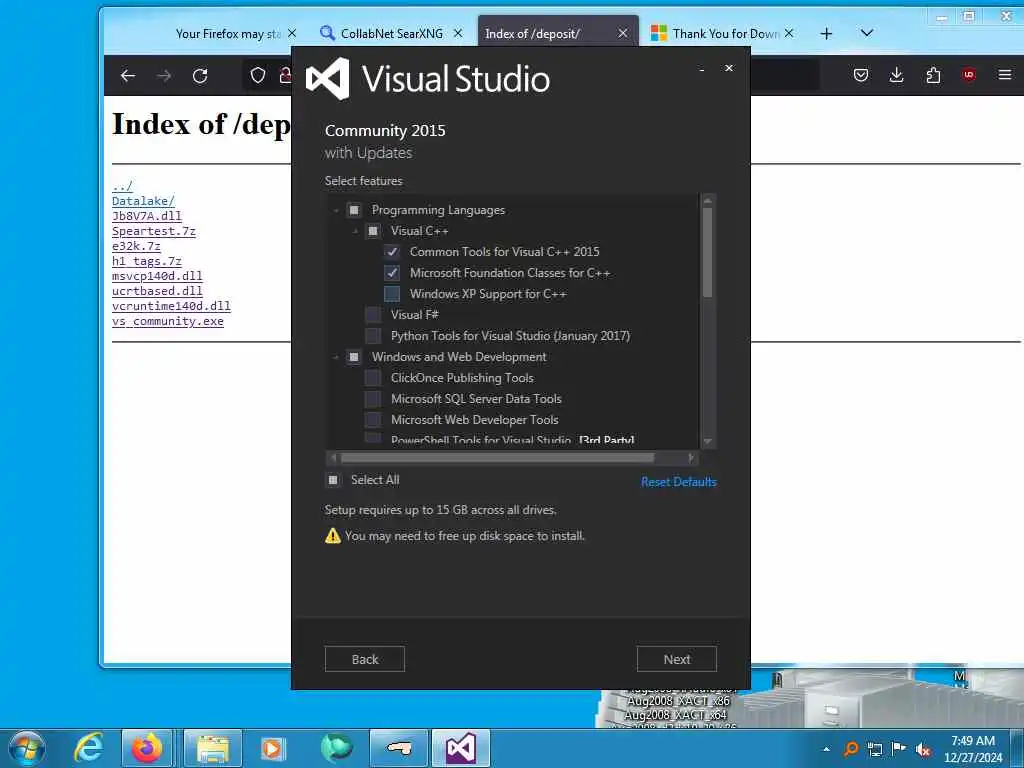
Task: Toggle Windows and Web Development checkbox
Action: pos(354,357)
